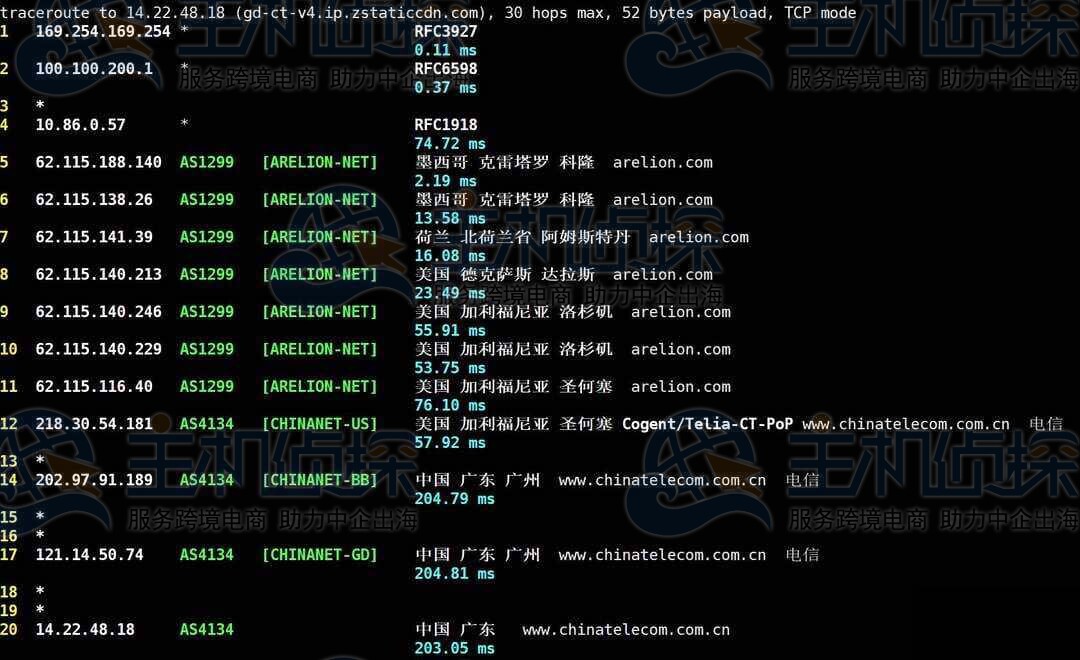
Task: Click the traceroute header line
Action: pos(428,12)
